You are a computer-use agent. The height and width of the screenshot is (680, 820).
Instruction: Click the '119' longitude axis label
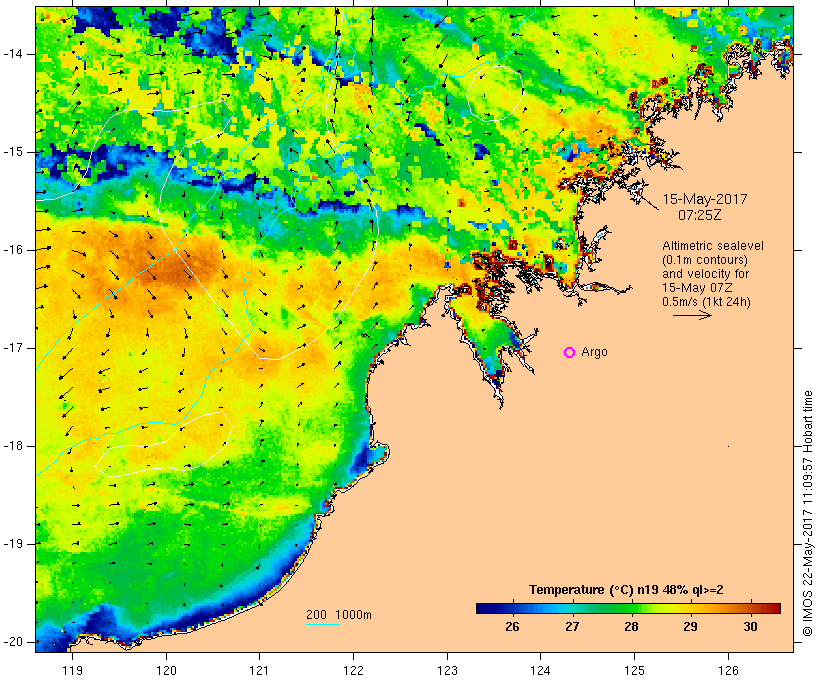(x=72, y=670)
